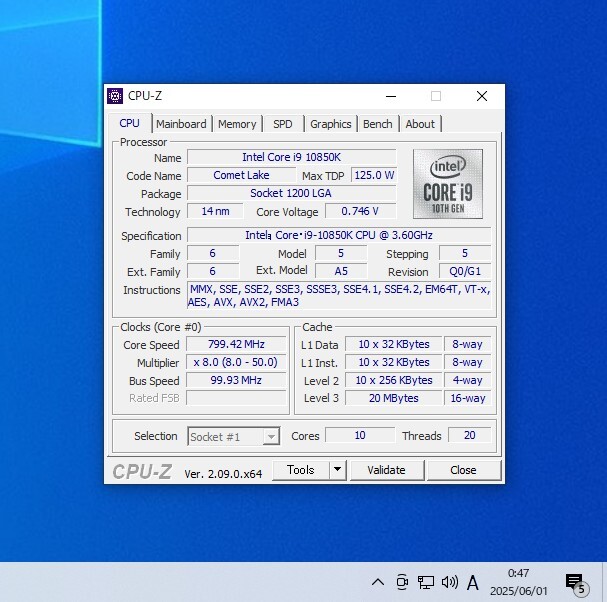Screen dimensions: 607x602
Task: Click the 'Socket 1200 LGA' package value
Action: coord(291,193)
